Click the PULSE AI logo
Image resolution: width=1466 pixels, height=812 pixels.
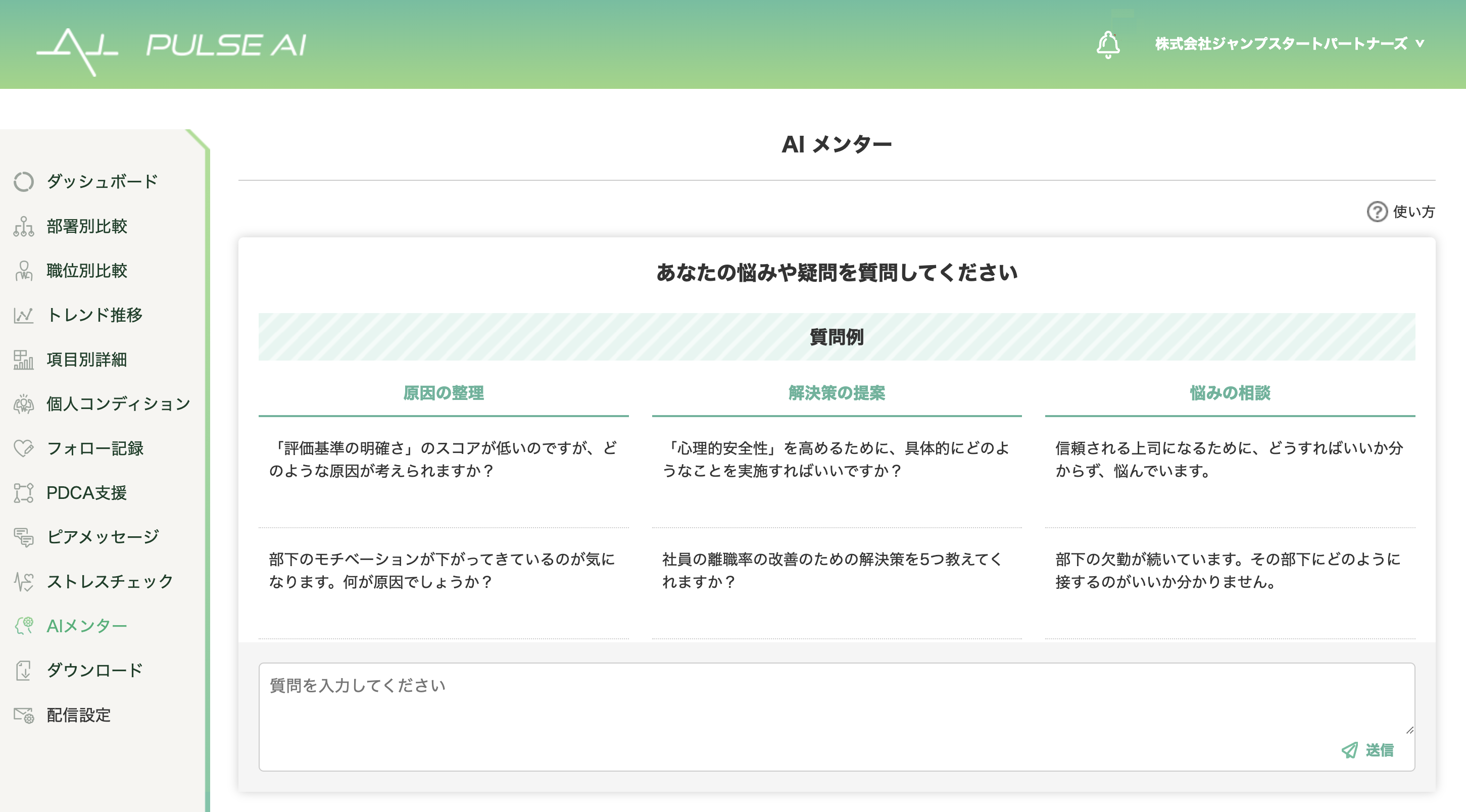coord(171,46)
